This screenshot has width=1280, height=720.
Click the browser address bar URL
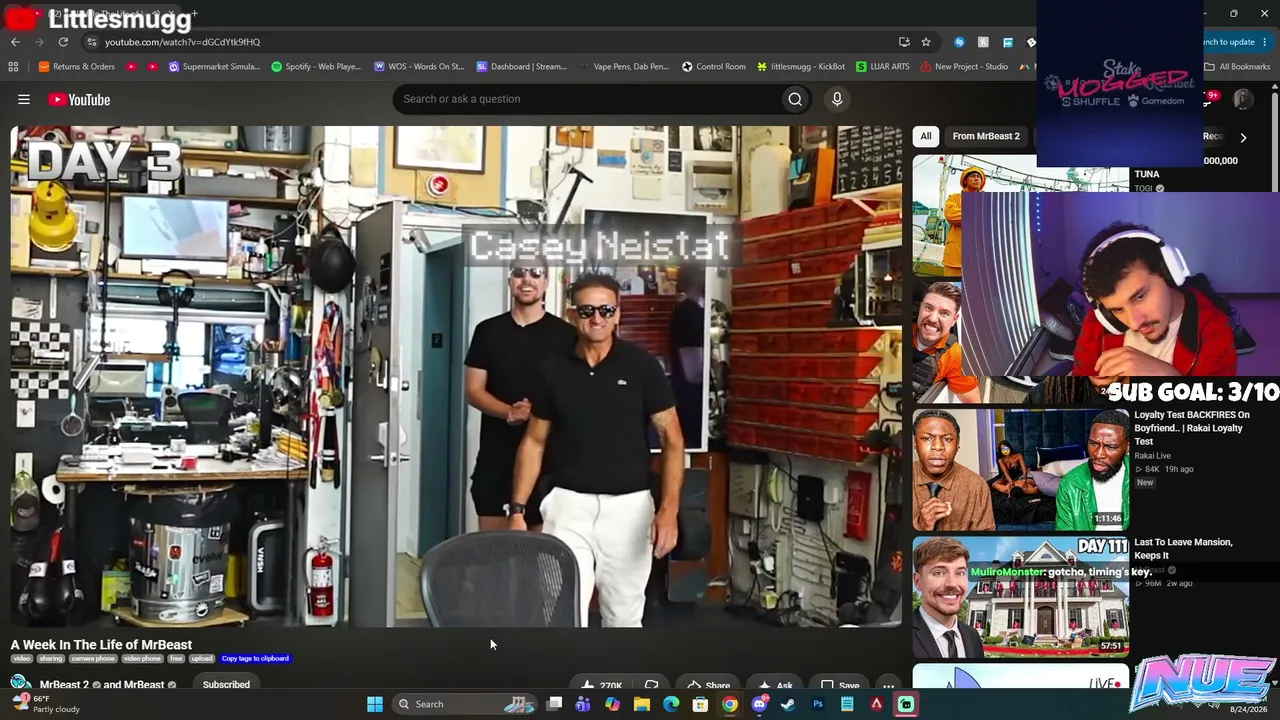(182, 42)
